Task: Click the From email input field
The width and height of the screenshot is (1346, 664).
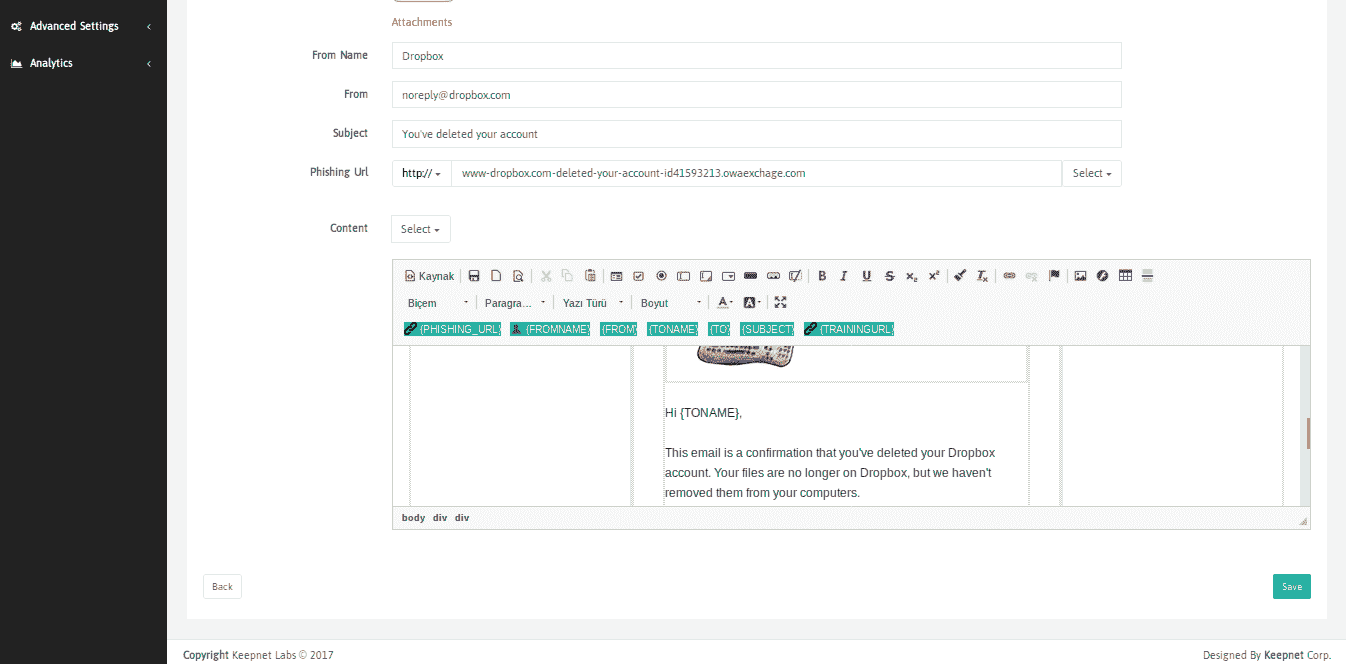Action: coord(756,95)
